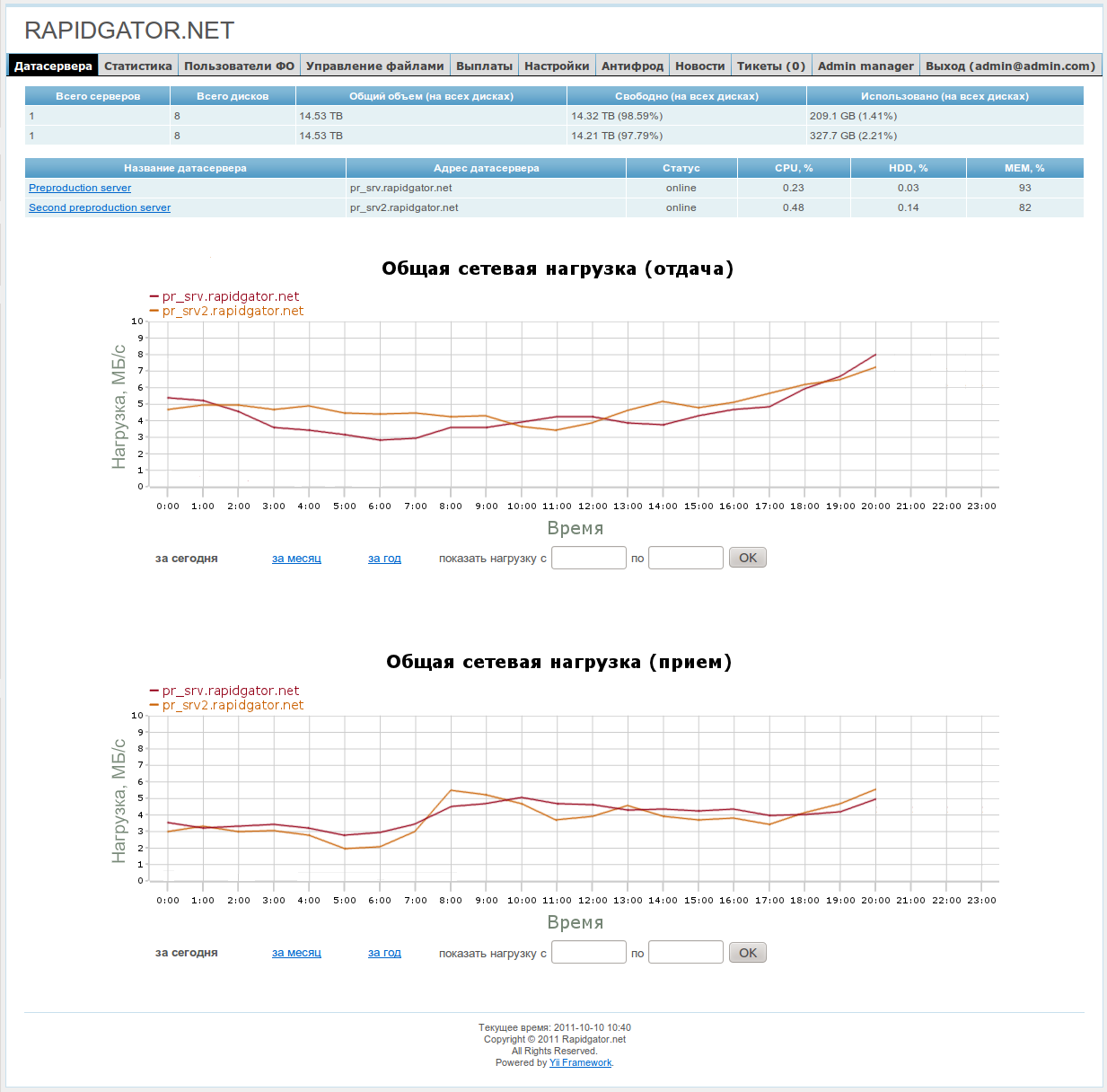Open the Статистика tab
1107x1092 pixels.
point(137,66)
